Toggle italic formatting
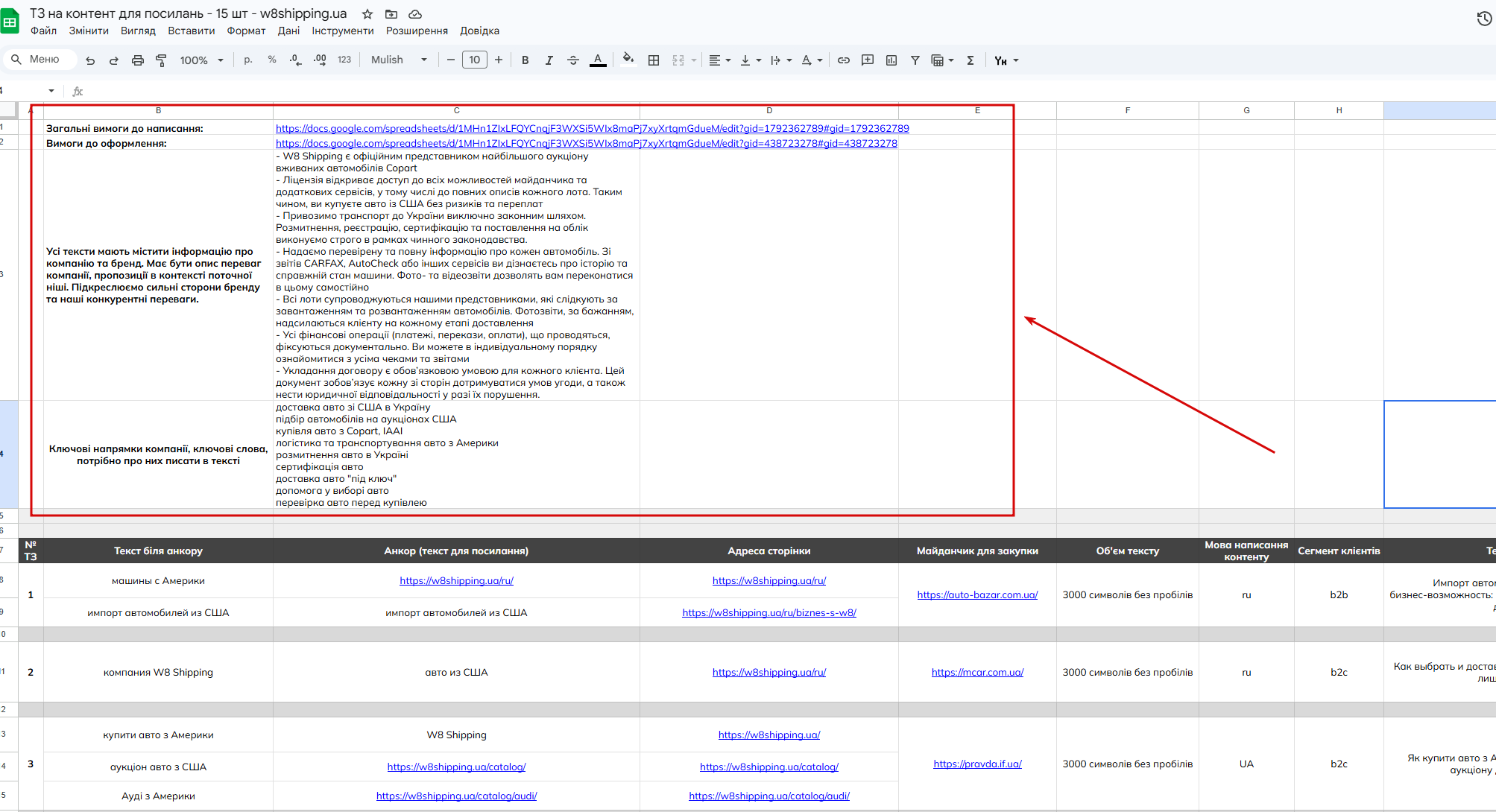This screenshot has height=812, width=1496. (x=549, y=60)
